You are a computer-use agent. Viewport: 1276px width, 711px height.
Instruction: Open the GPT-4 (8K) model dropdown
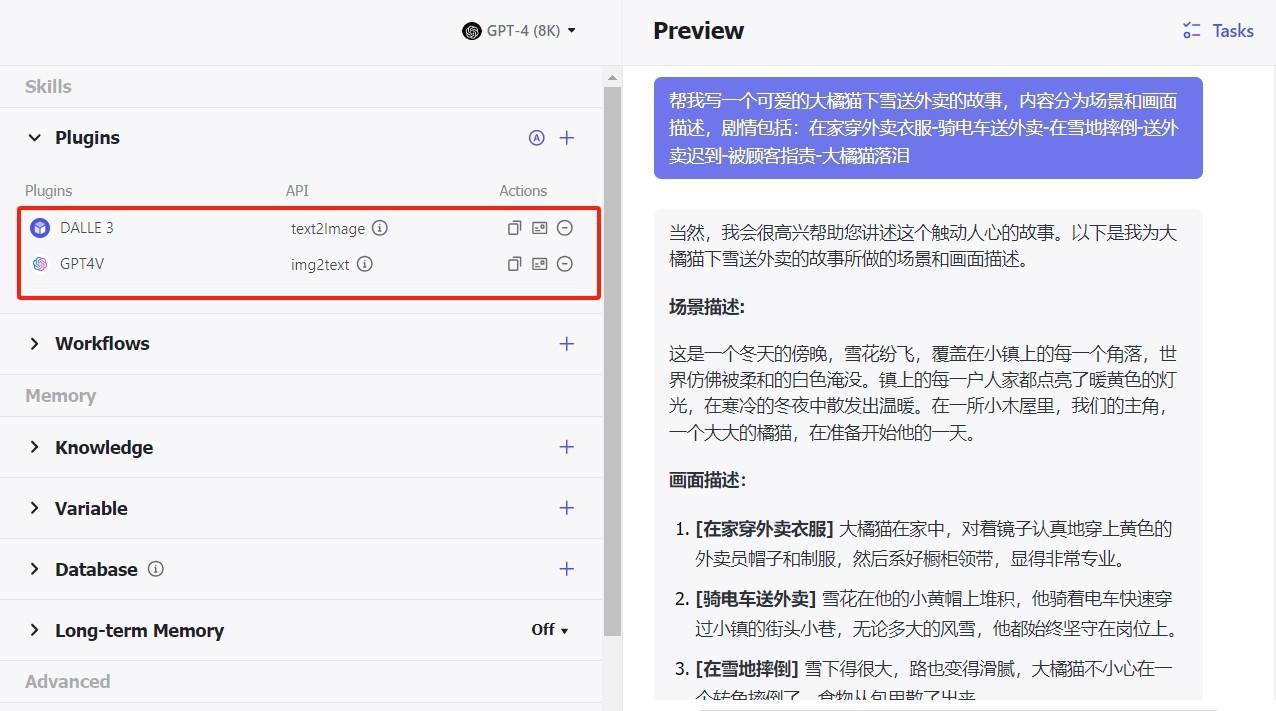519,31
